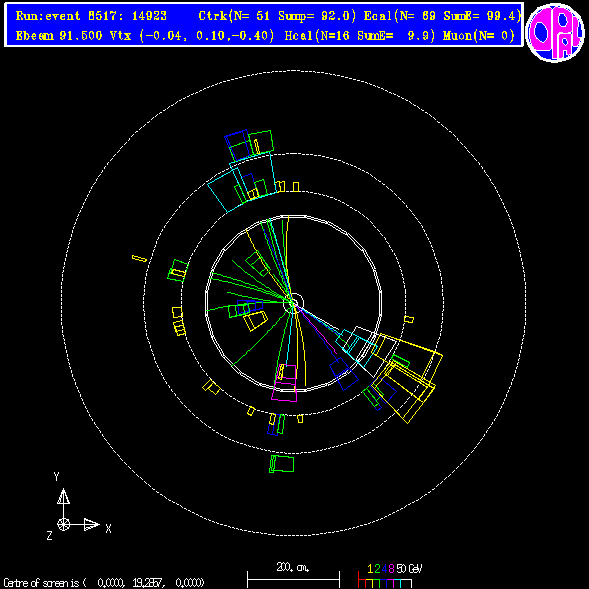Click the Run:event 8517: 14923 header text
Viewport: 589px width, 589px height.
click(91, 16)
